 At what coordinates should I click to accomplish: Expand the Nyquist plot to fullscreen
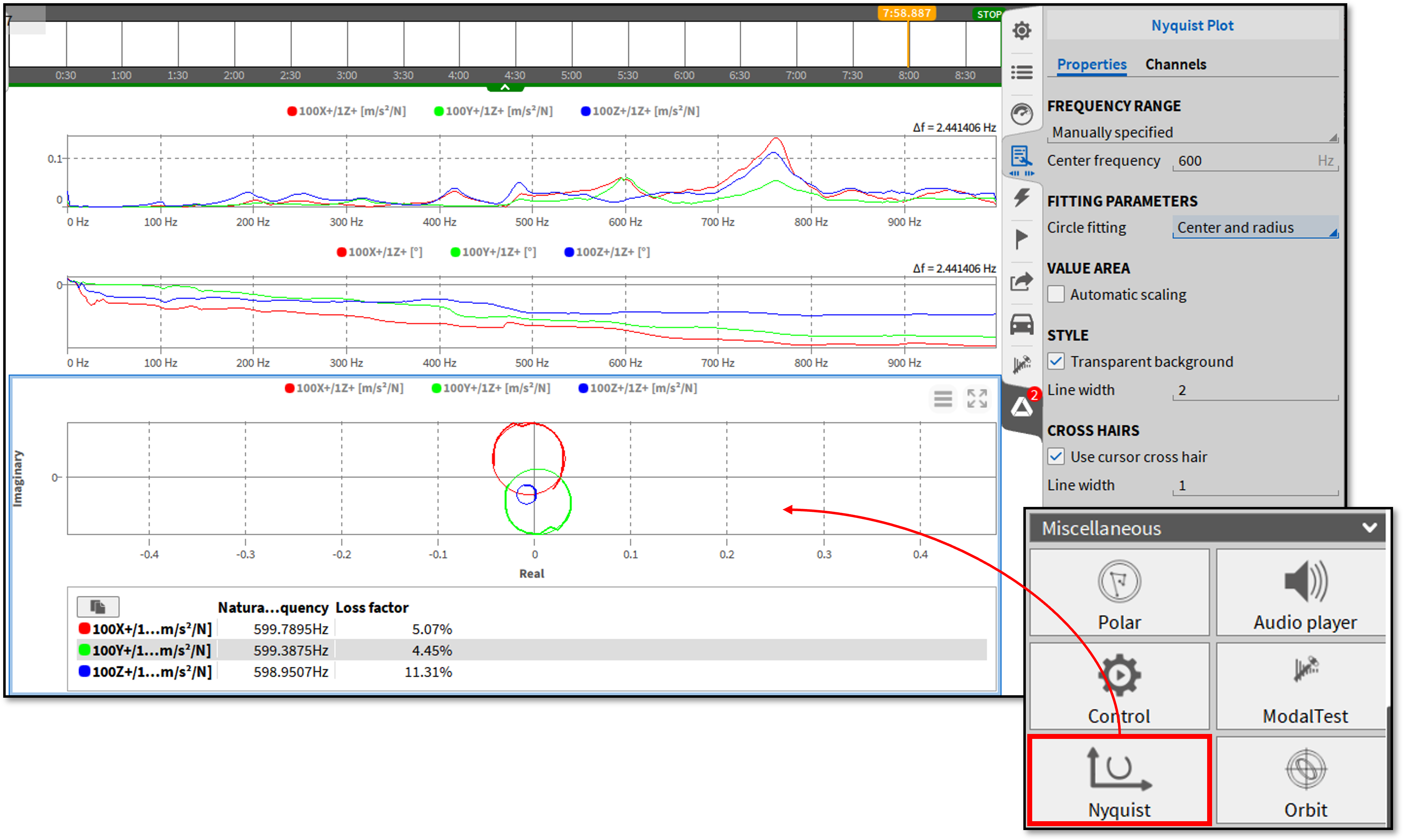tap(976, 398)
